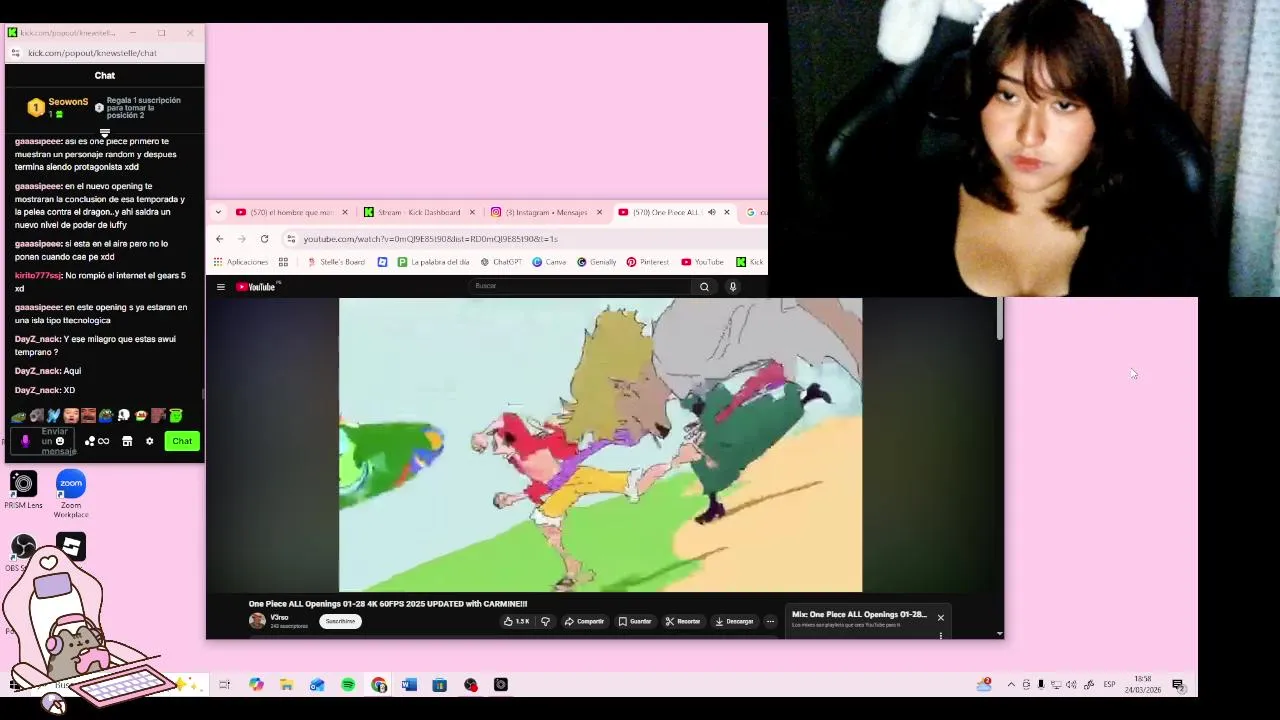Dislike the video with thumbs down

545,621
